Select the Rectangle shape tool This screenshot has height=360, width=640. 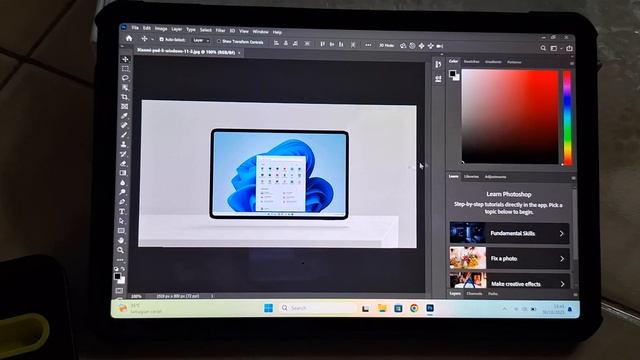pyautogui.click(x=121, y=231)
